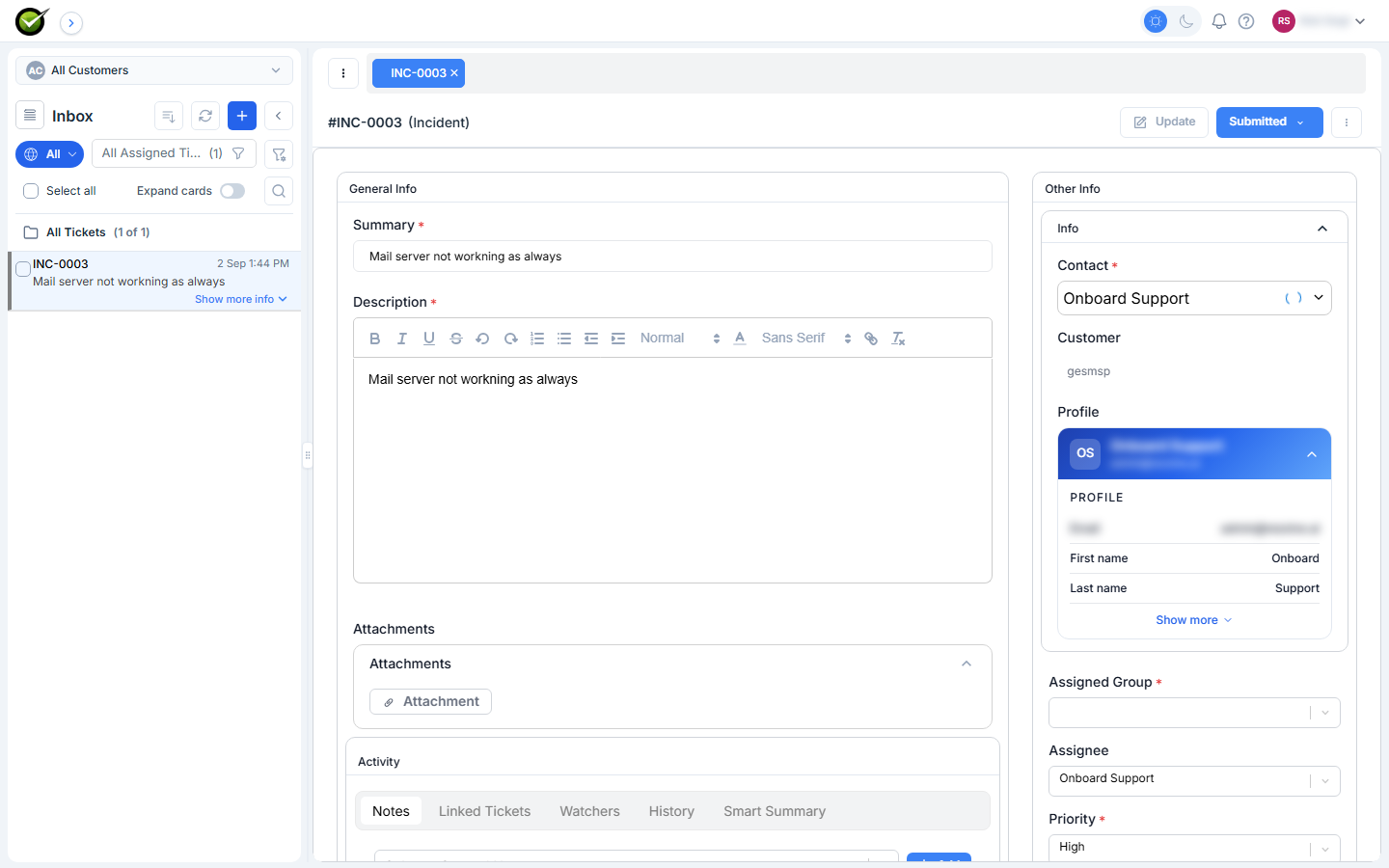Collapse the Attachments section
Image resolution: width=1389 pixels, height=868 pixels.
click(x=967, y=664)
